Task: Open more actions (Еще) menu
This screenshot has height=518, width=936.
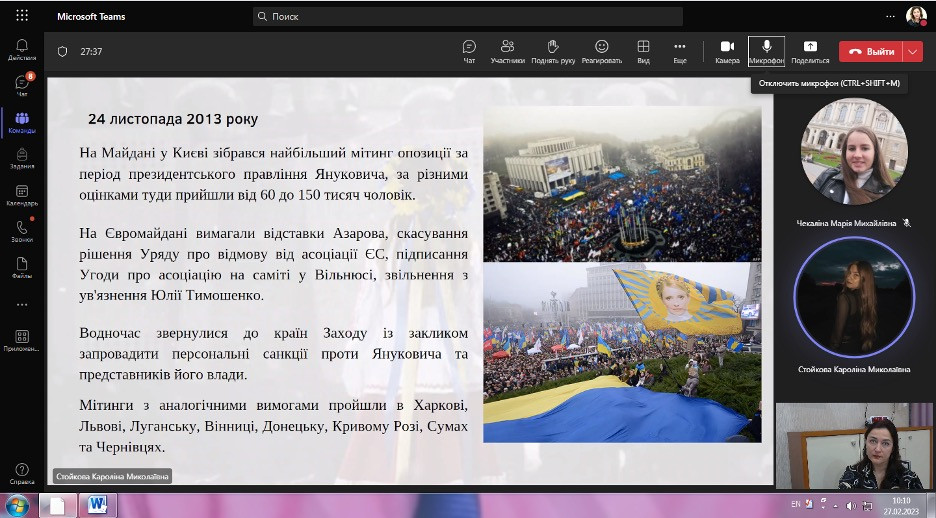Action: tap(680, 52)
